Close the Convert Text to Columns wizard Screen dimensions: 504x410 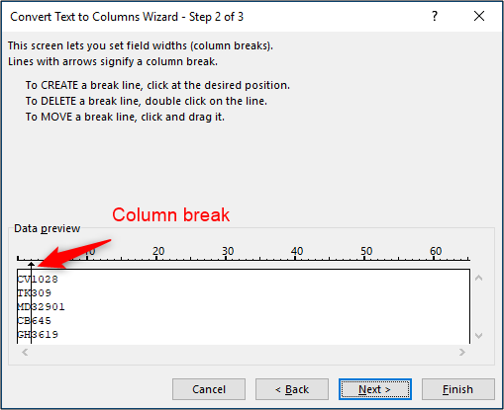[x=479, y=16]
